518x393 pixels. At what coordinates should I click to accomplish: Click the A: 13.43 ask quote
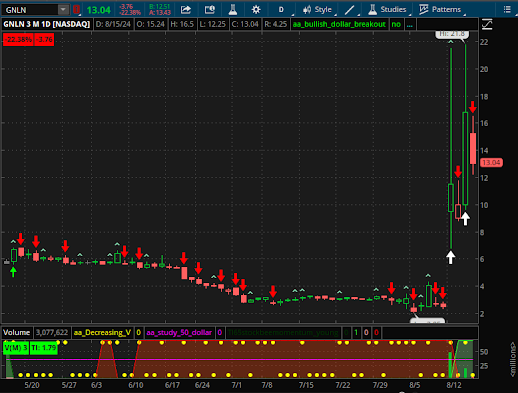(159, 13)
